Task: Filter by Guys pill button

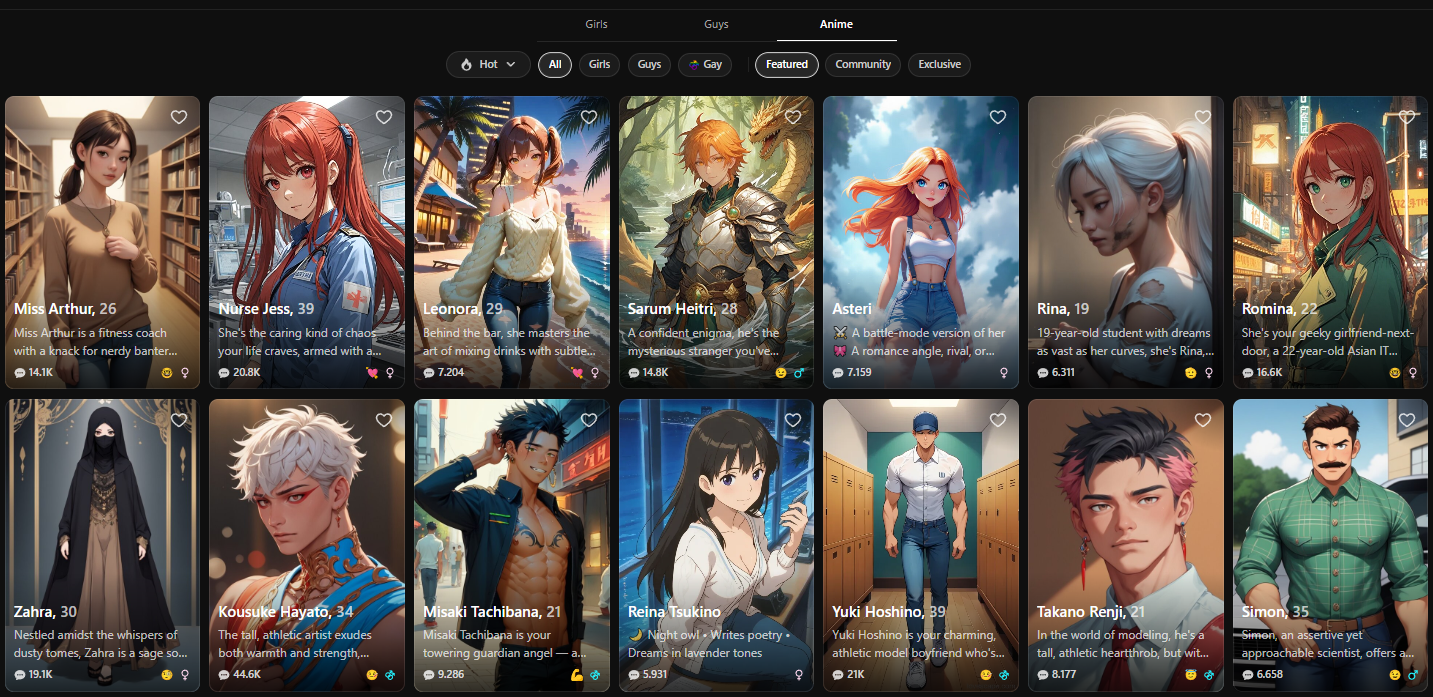Action: click(649, 65)
